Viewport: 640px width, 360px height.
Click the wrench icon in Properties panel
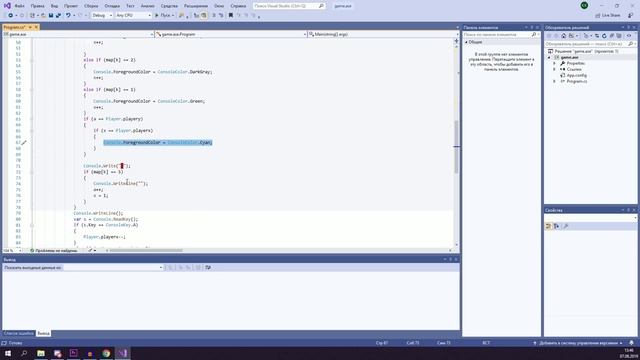[566, 226]
